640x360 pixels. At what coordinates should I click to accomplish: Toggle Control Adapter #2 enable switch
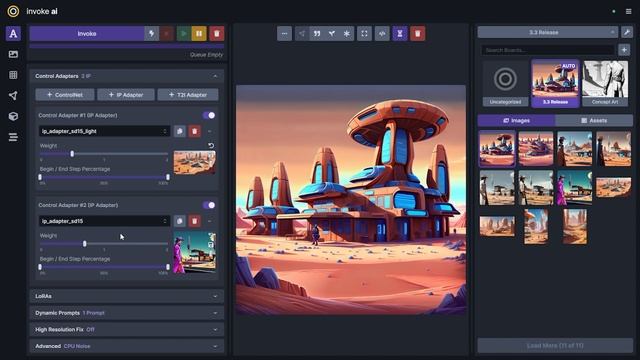209,205
